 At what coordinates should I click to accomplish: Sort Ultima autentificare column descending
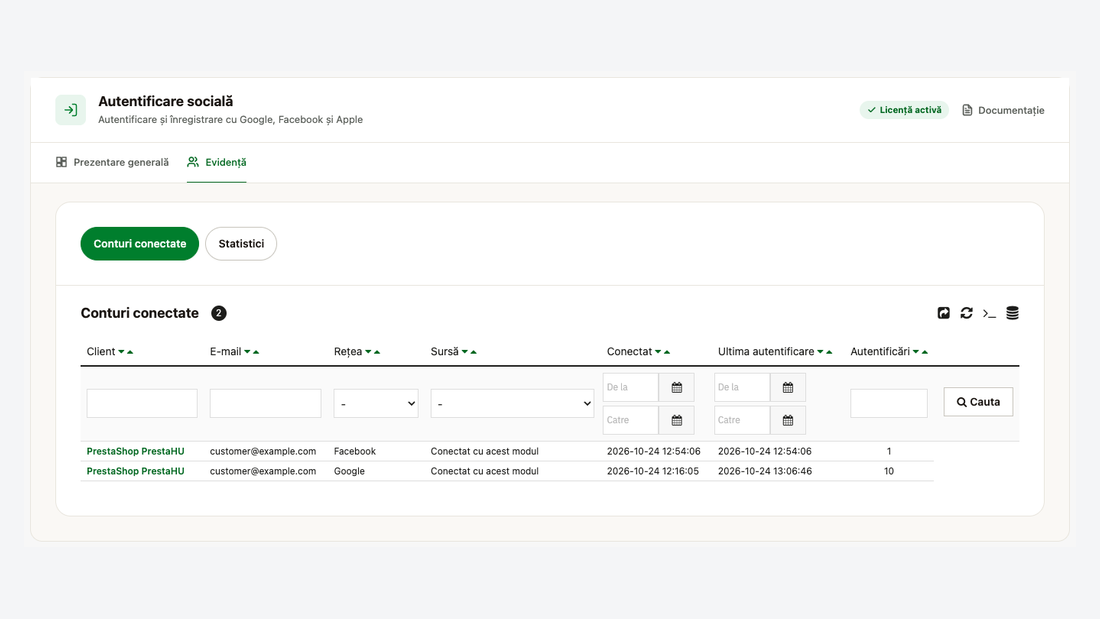point(820,352)
